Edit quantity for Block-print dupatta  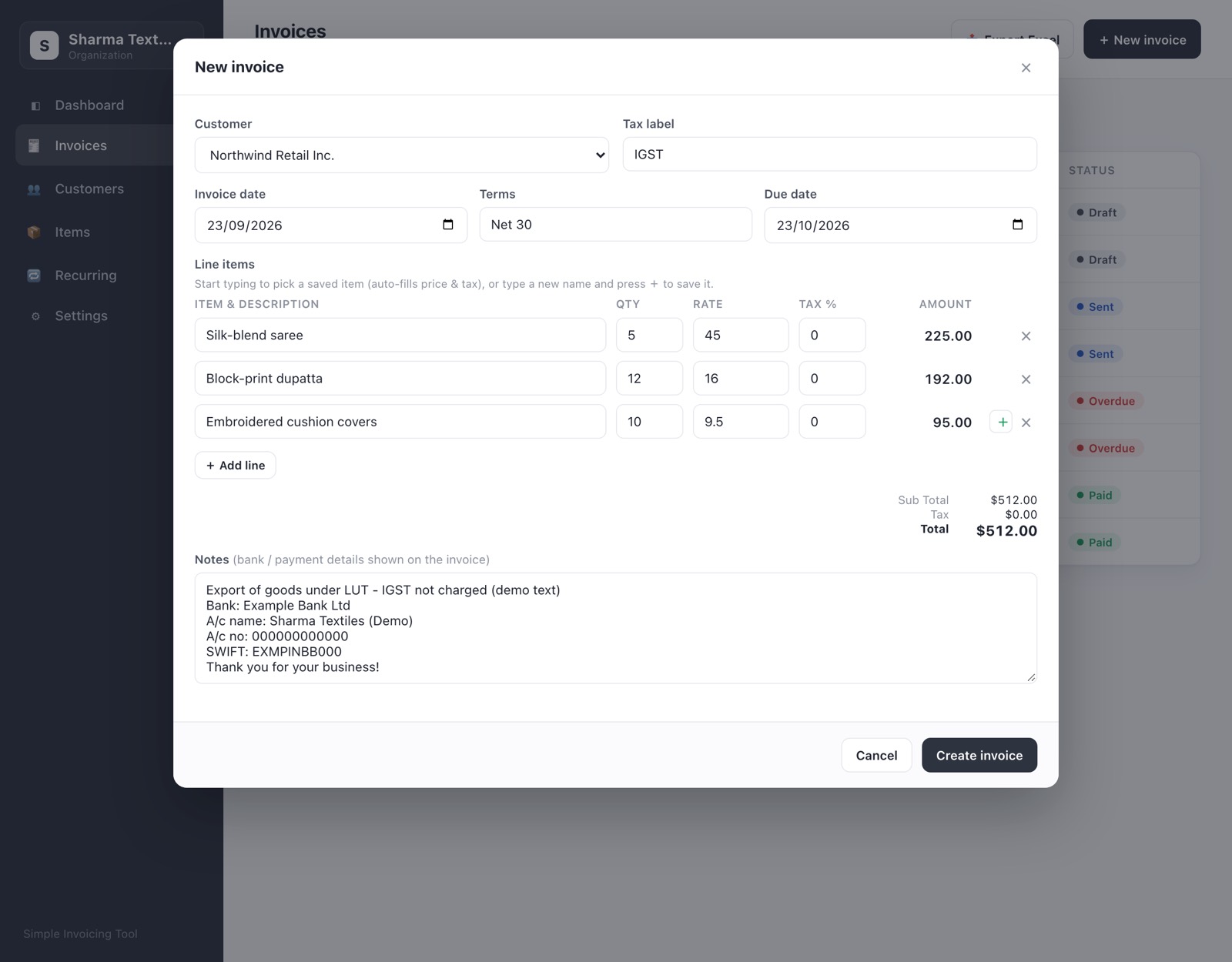coord(649,378)
